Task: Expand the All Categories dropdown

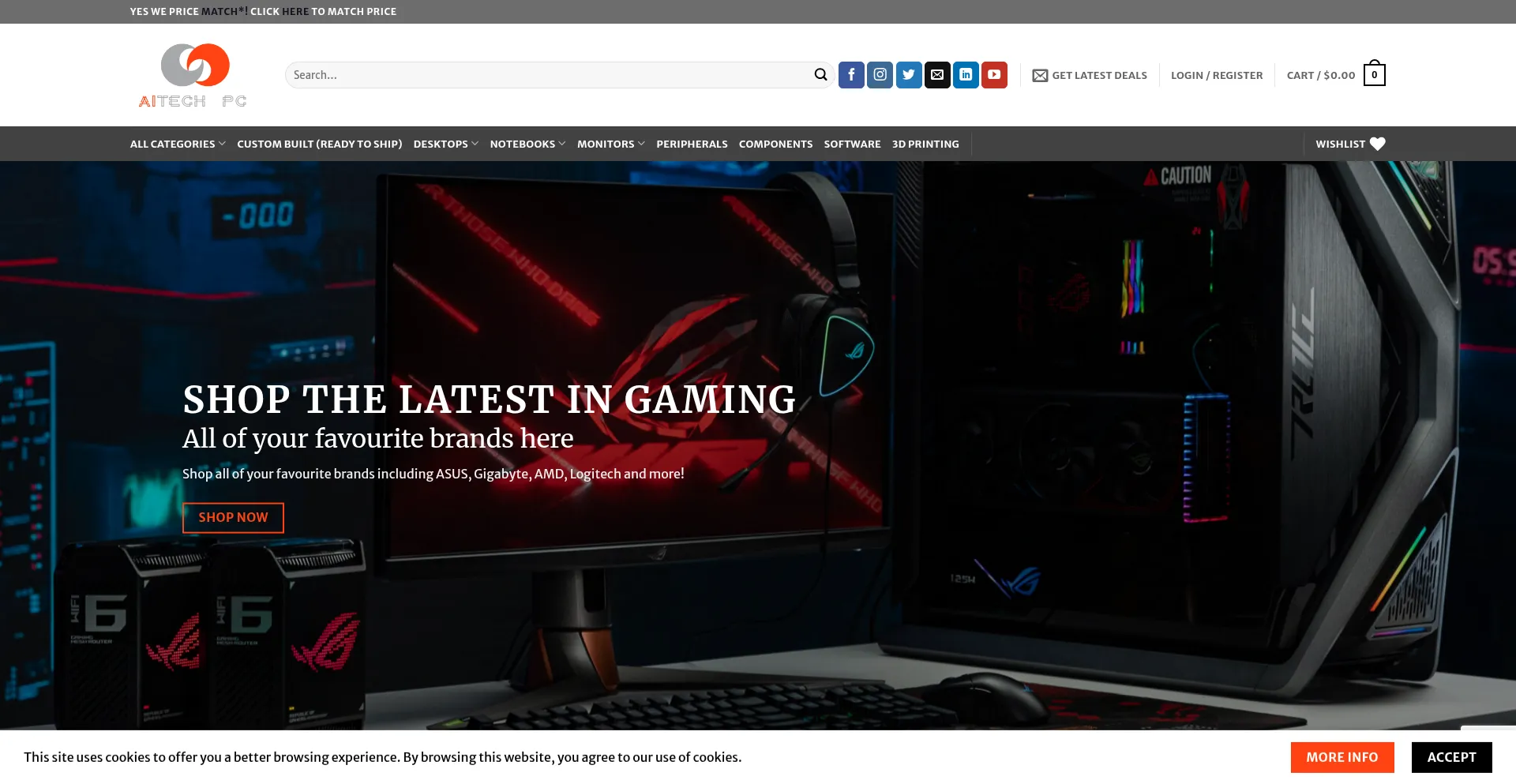Action: point(178,144)
